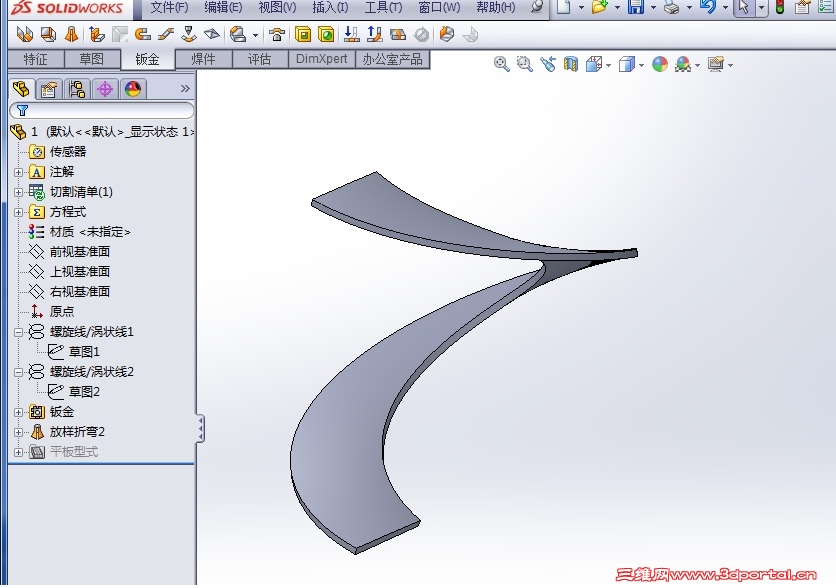Collapse the 螺旋线/涡状线1 tree node
This screenshot has width=836, height=588.
pyautogui.click(x=18, y=332)
